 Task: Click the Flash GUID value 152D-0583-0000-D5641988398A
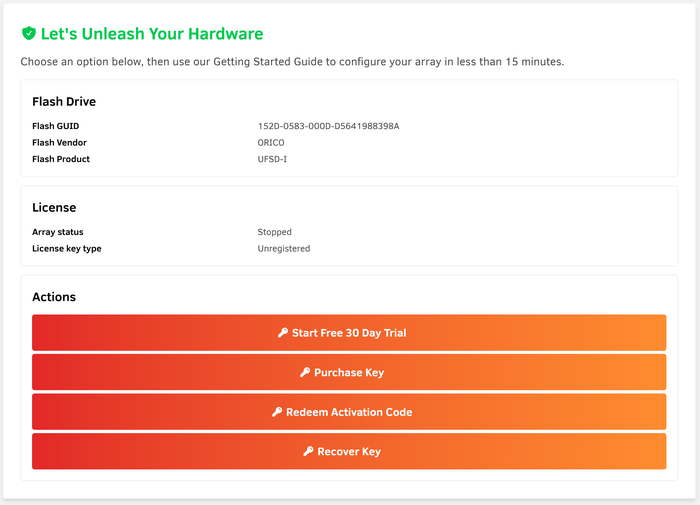[328, 126]
